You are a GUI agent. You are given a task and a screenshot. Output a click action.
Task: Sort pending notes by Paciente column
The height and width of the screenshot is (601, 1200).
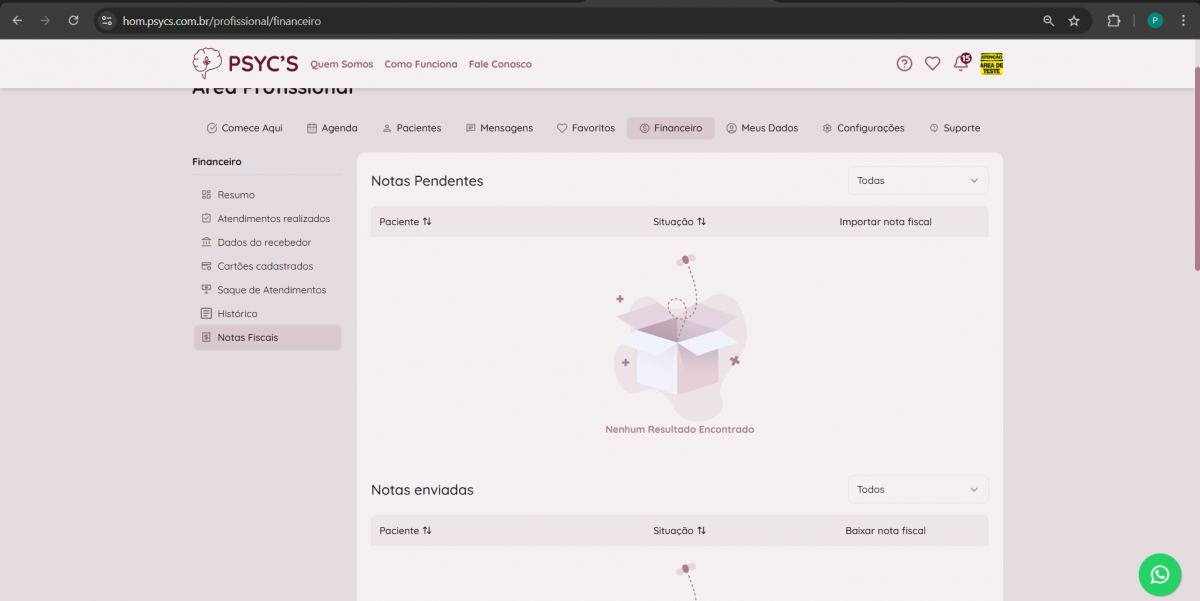point(405,222)
